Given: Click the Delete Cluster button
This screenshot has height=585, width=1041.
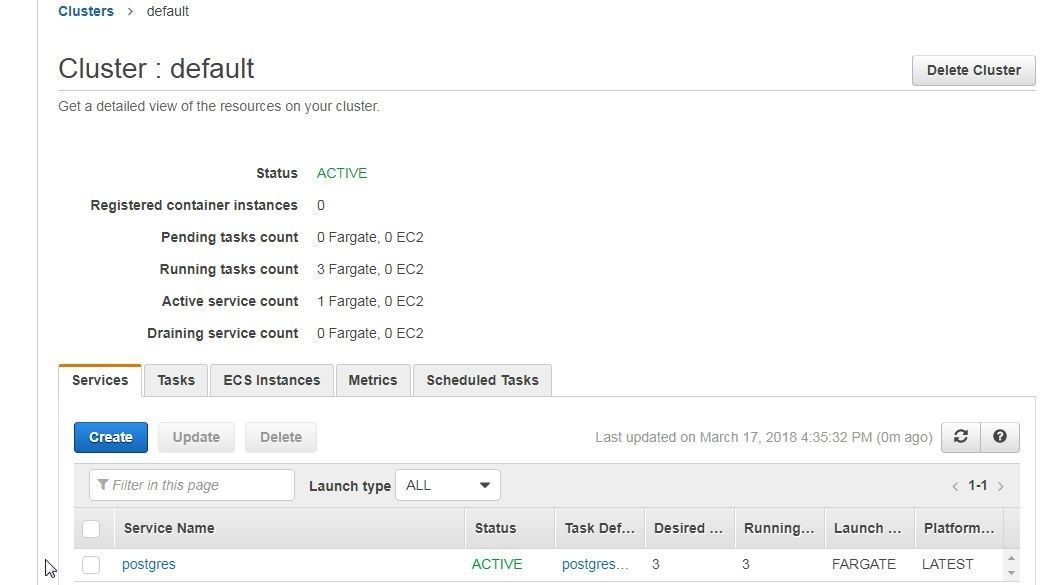Looking at the screenshot, I should (973, 70).
